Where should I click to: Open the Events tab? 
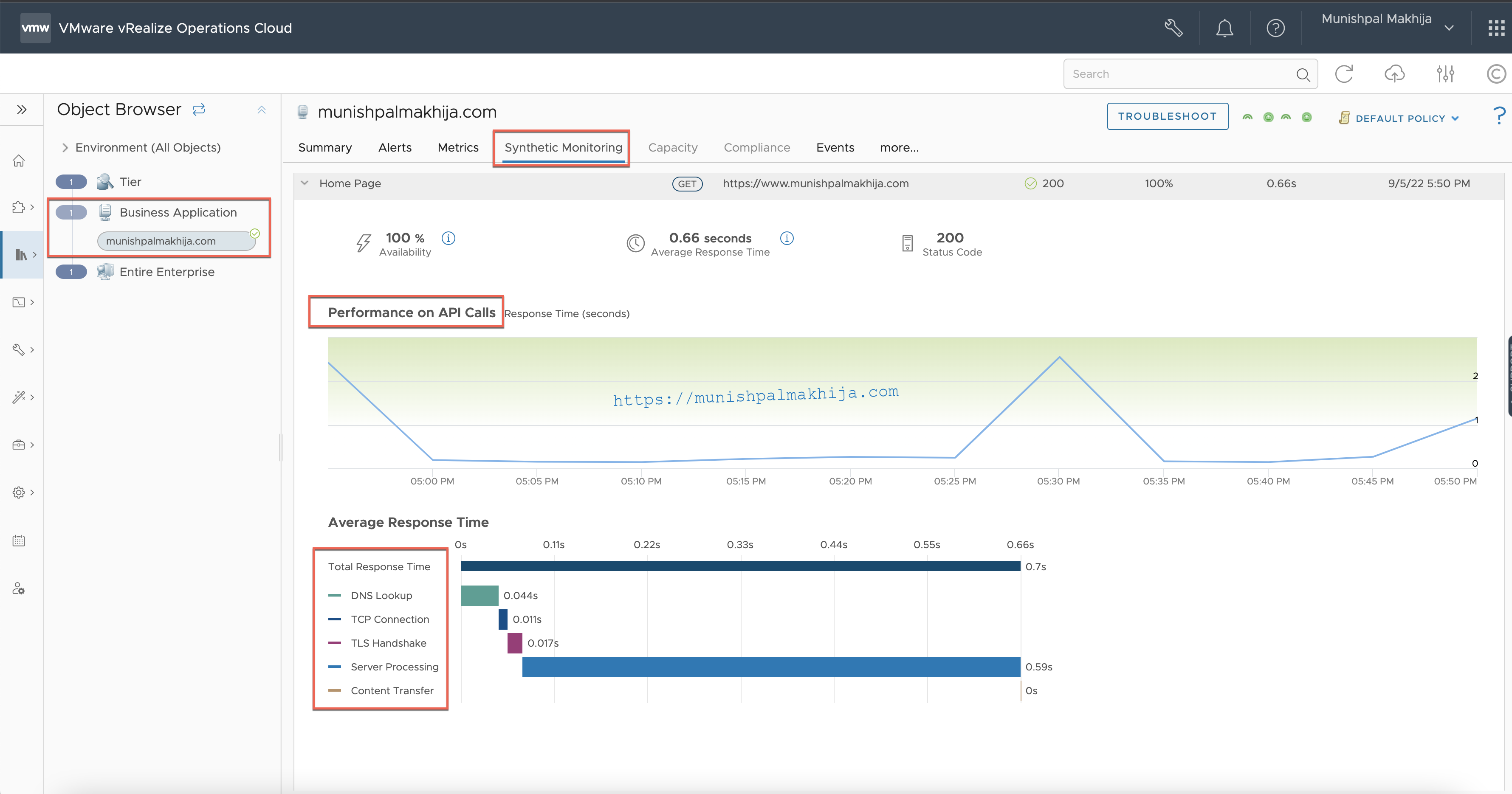(835, 148)
